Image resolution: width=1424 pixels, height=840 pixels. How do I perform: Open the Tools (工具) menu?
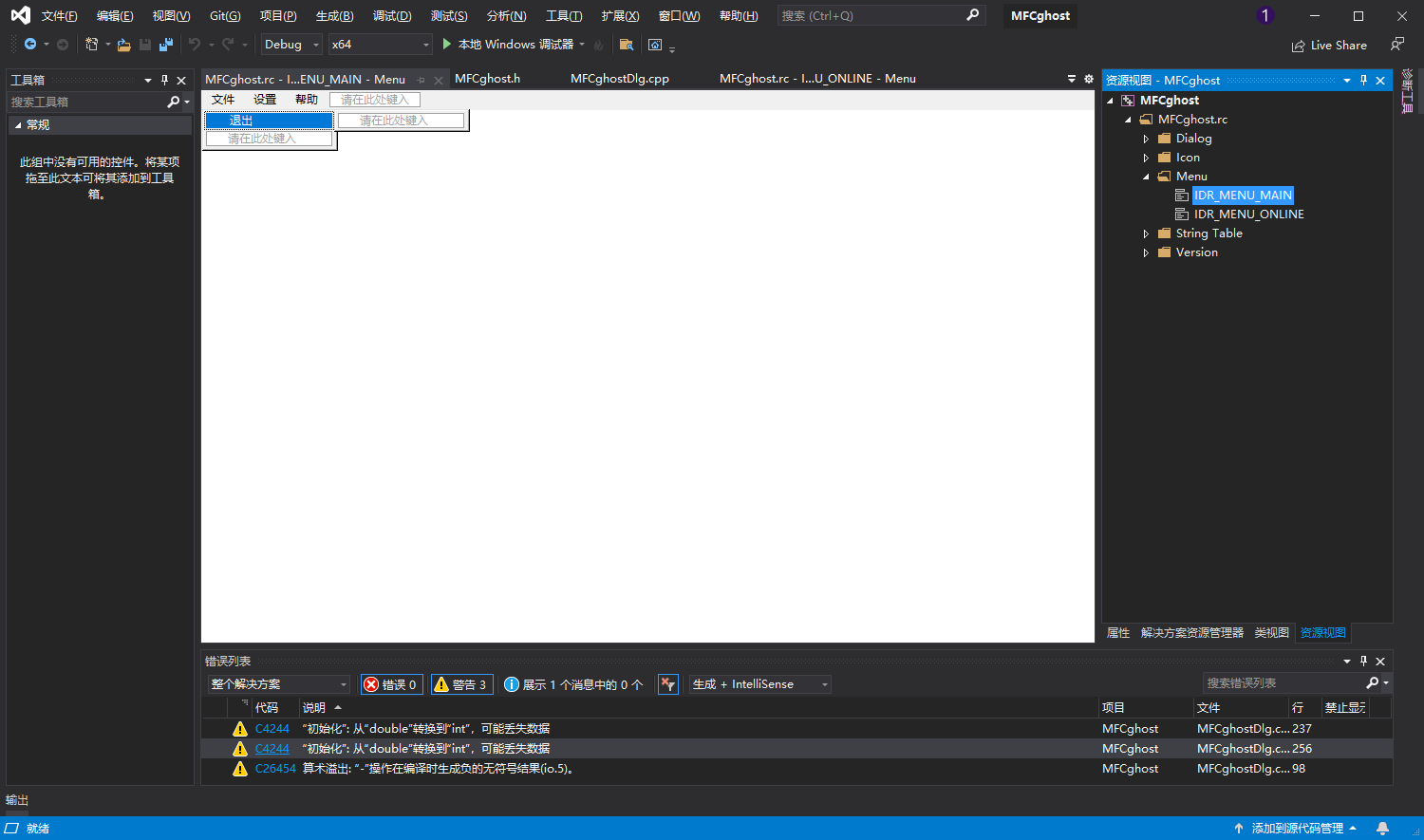pos(564,16)
